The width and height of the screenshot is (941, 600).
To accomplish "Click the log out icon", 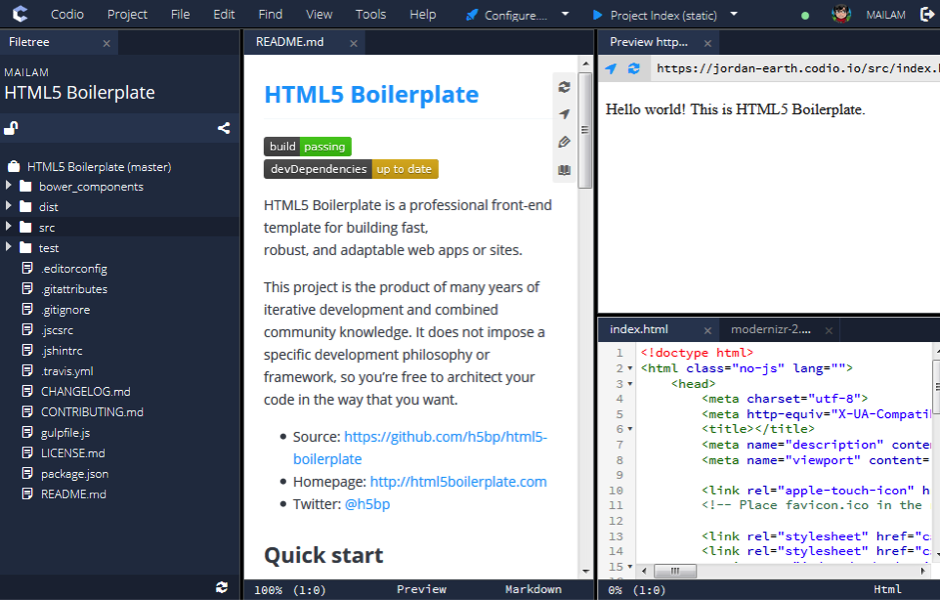I will click(x=927, y=14).
